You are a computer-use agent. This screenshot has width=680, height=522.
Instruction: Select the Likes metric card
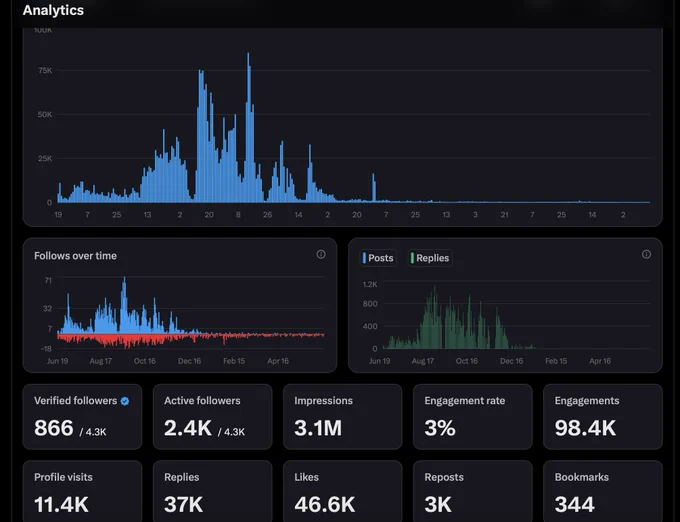343,491
